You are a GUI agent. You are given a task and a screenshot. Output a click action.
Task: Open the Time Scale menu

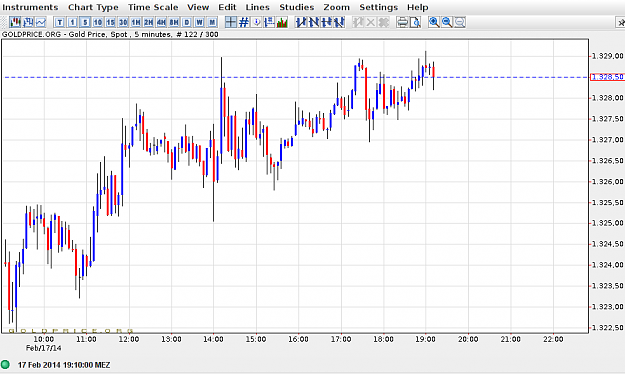153,7
